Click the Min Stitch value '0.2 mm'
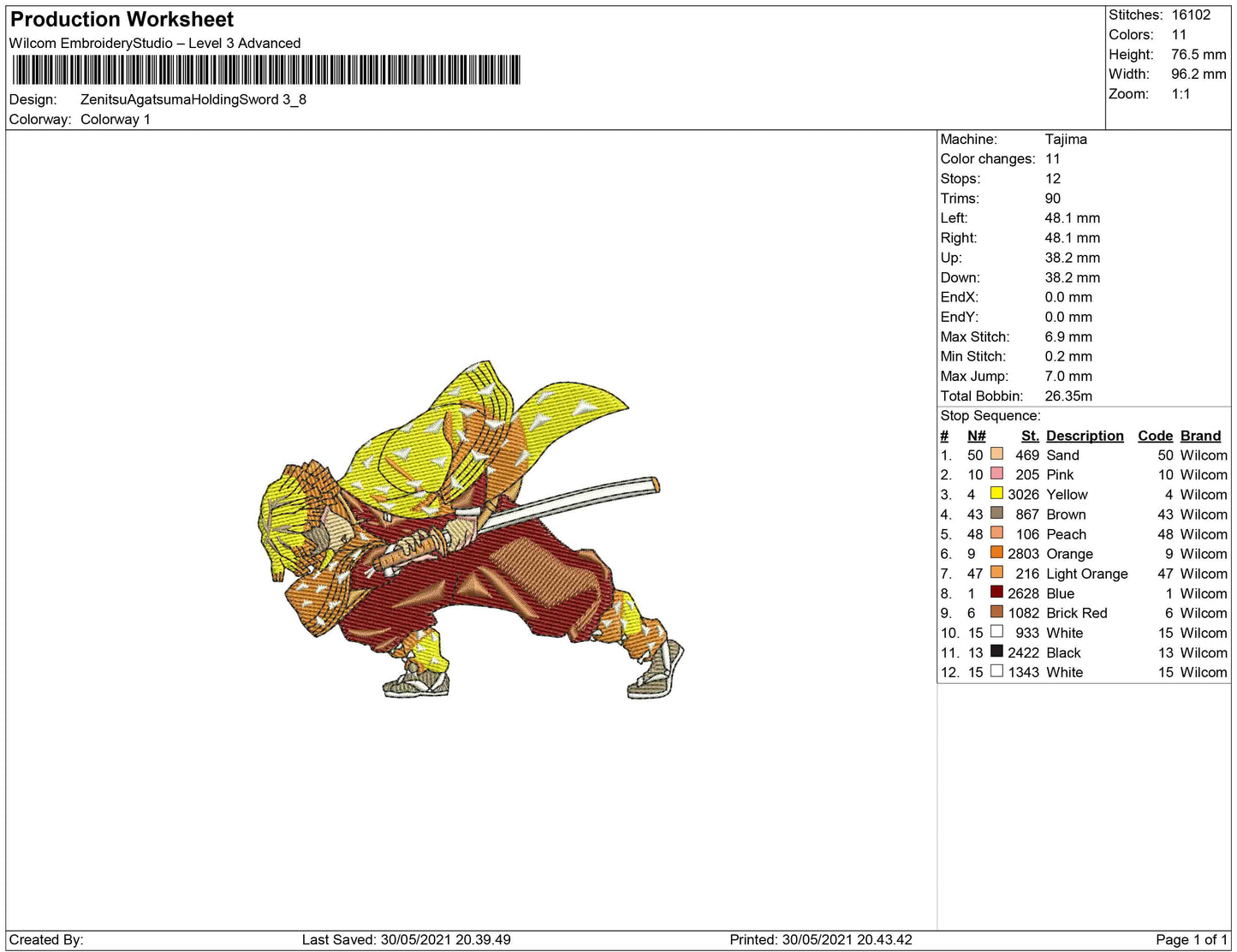The width and height of the screenshot is (1237, 952). pos(1068,356)
